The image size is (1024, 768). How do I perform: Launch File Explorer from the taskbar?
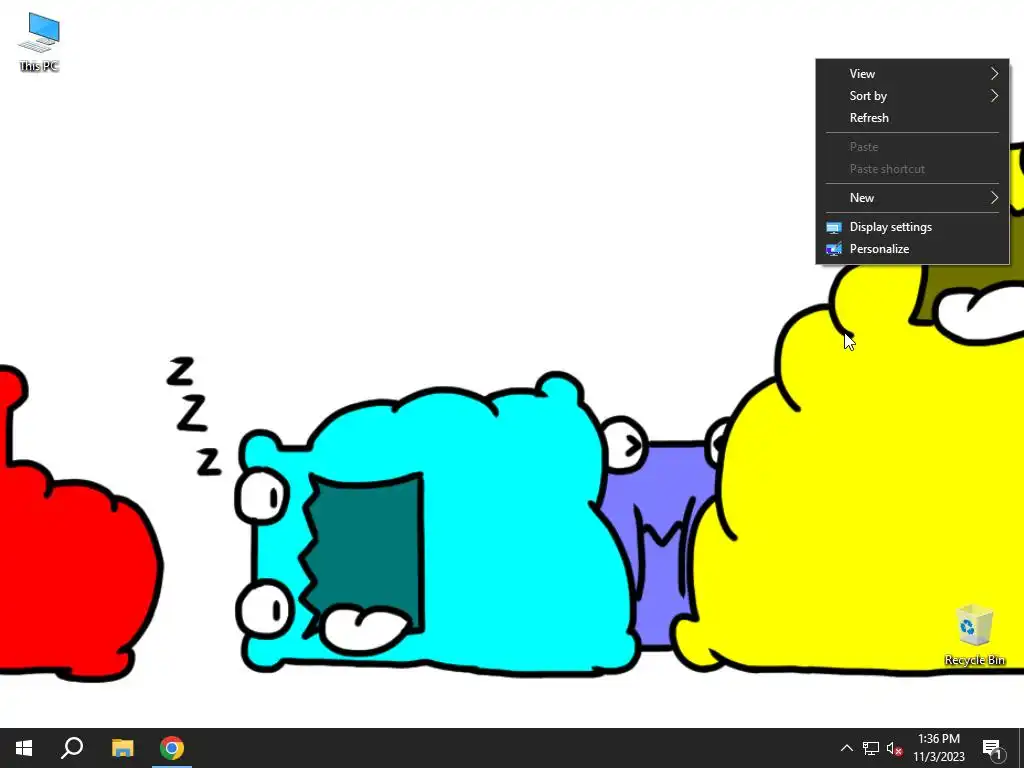click(122, 748)
